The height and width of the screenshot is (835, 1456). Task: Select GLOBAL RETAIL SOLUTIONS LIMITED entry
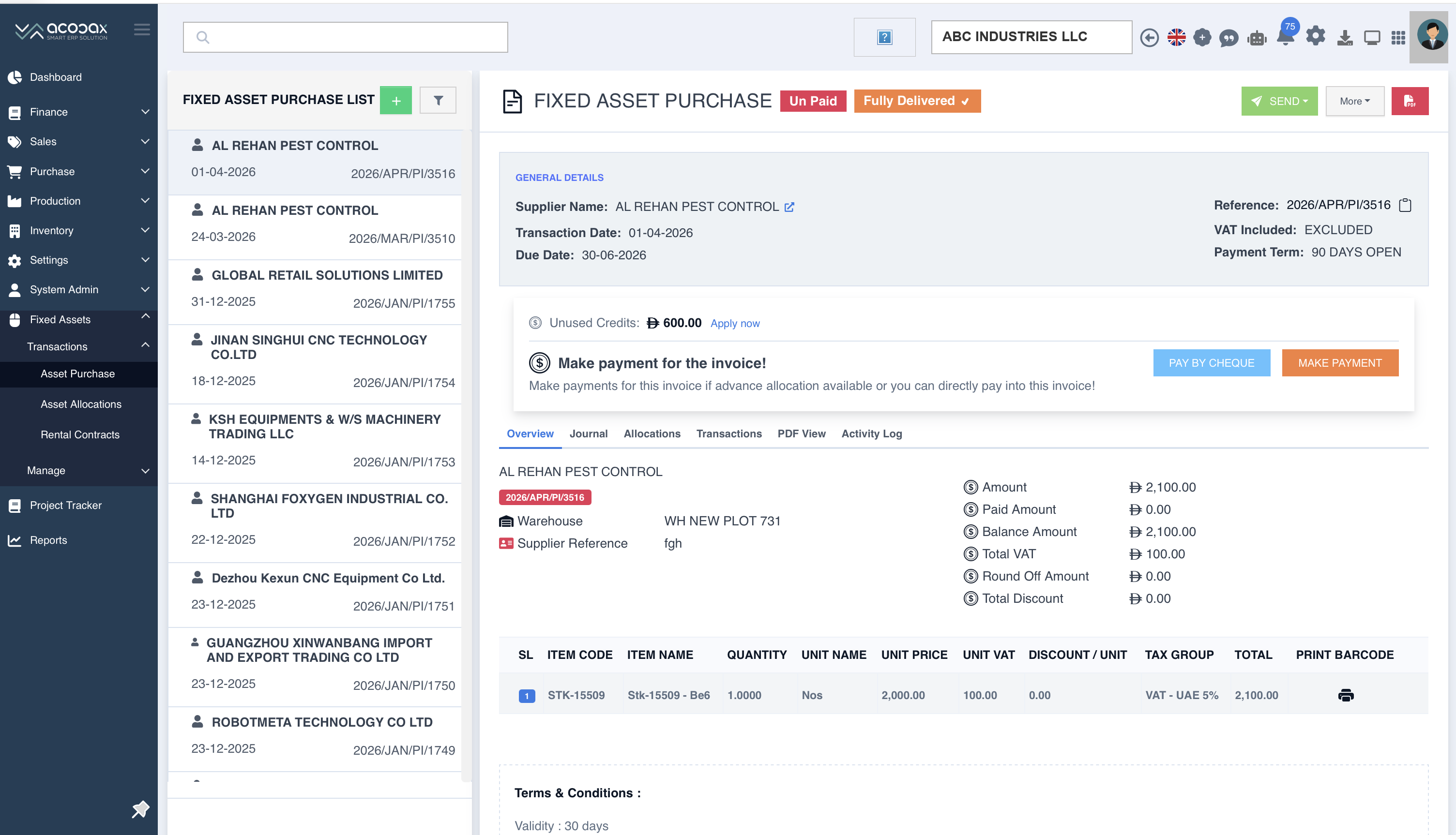pyautogui.click(x=314, y=293)
